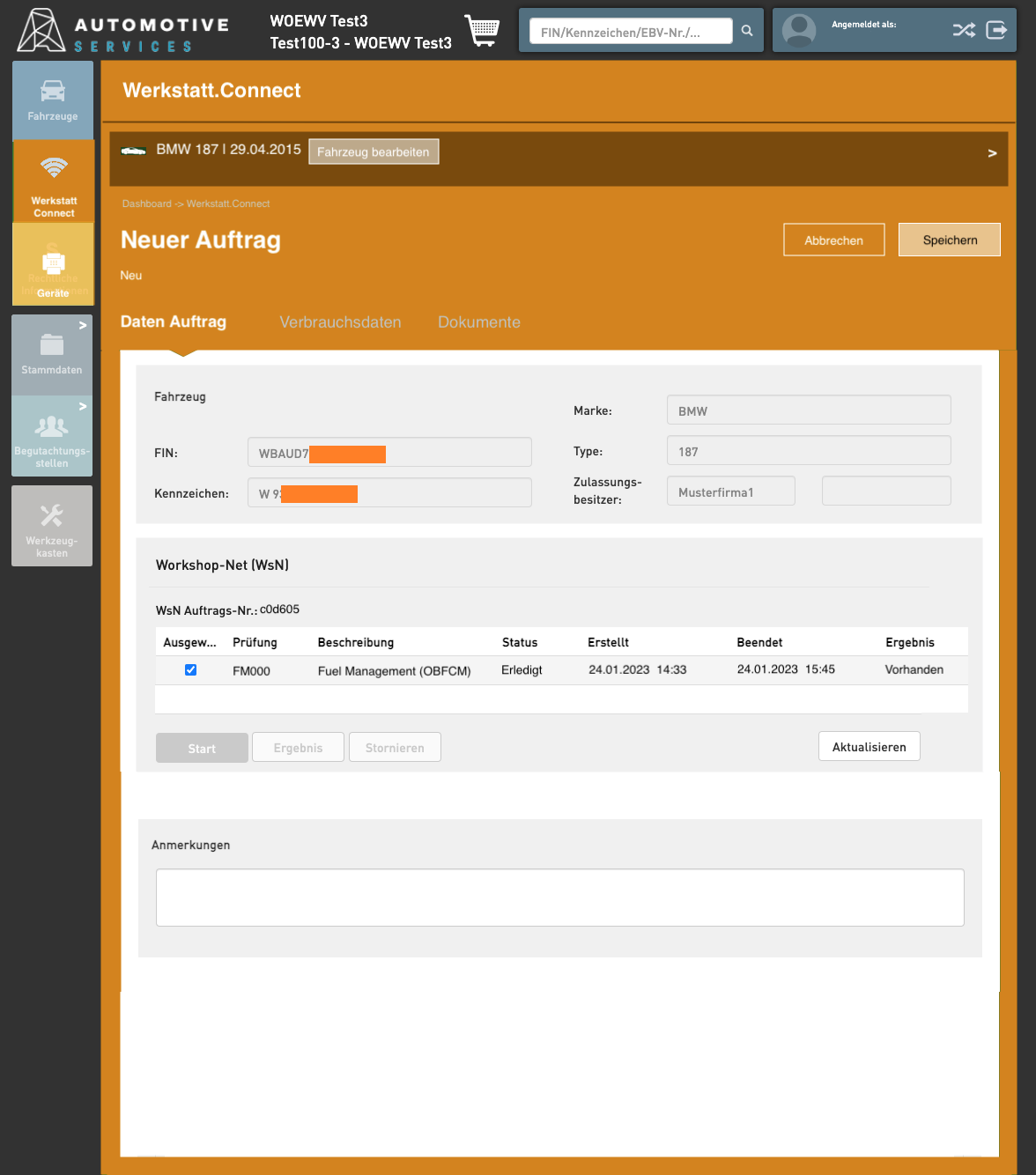Click the user avatar icon
1036x1175 pixels.
tap(799, 30)
